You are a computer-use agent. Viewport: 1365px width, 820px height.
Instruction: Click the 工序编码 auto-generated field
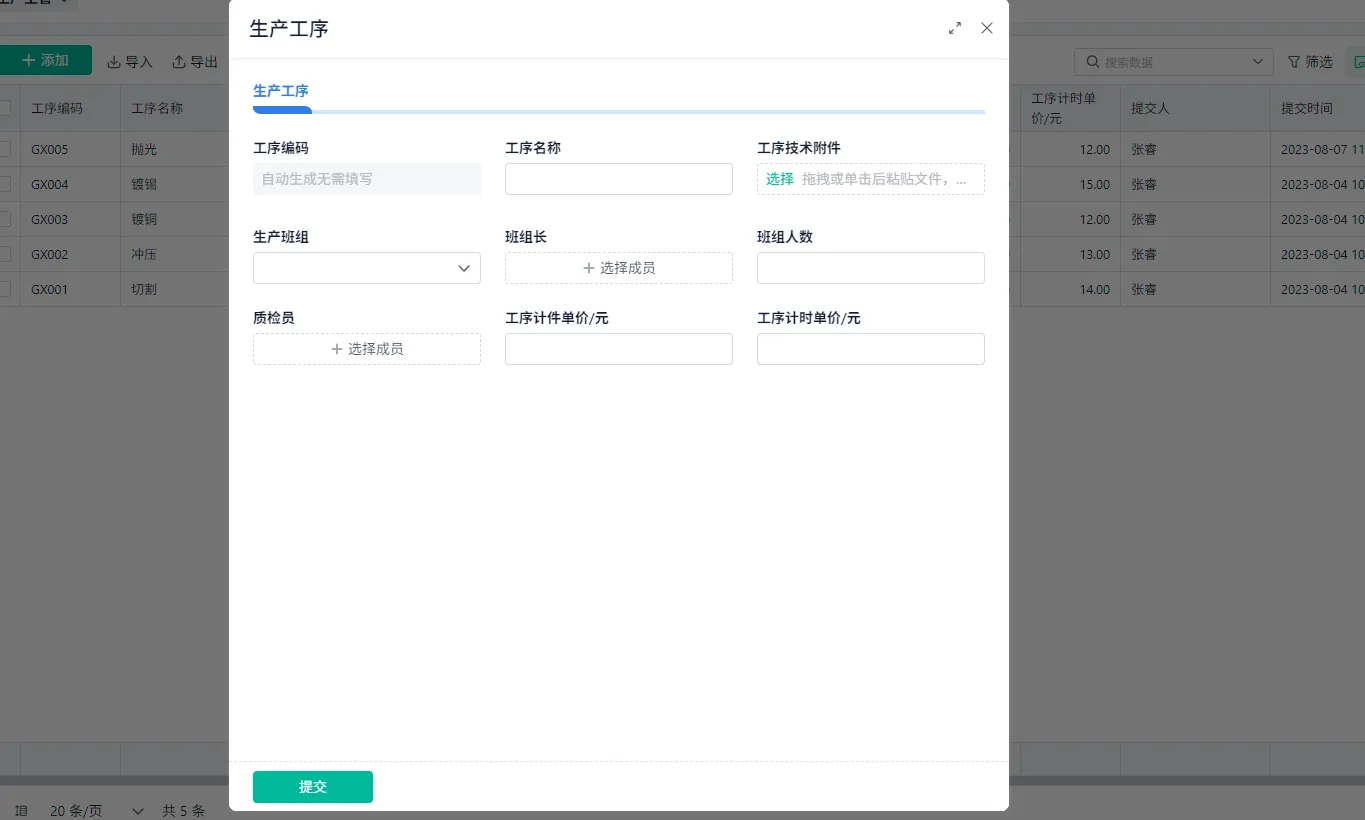367,179
